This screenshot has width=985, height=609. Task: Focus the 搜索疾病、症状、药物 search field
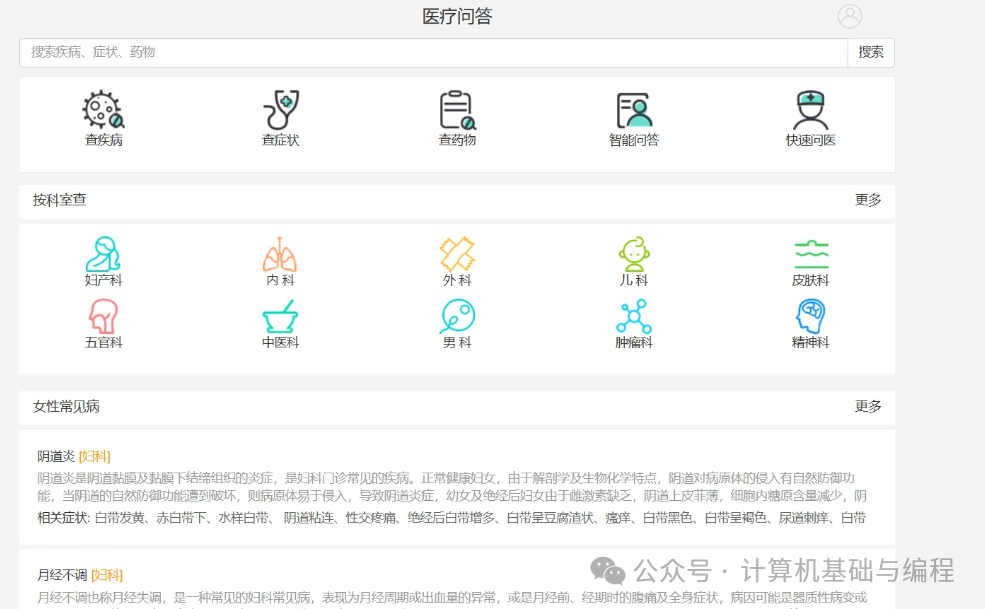433,52
